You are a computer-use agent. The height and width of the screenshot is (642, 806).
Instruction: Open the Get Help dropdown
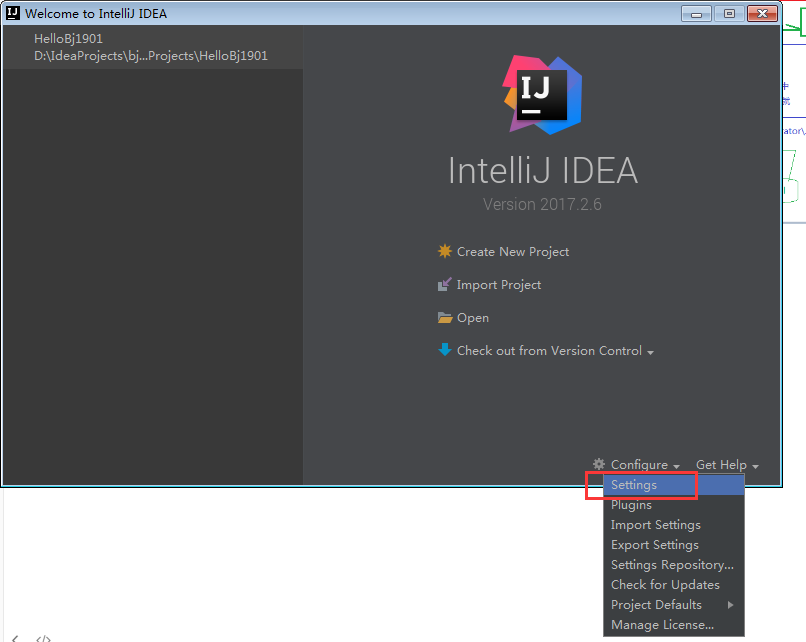(727, 465)
